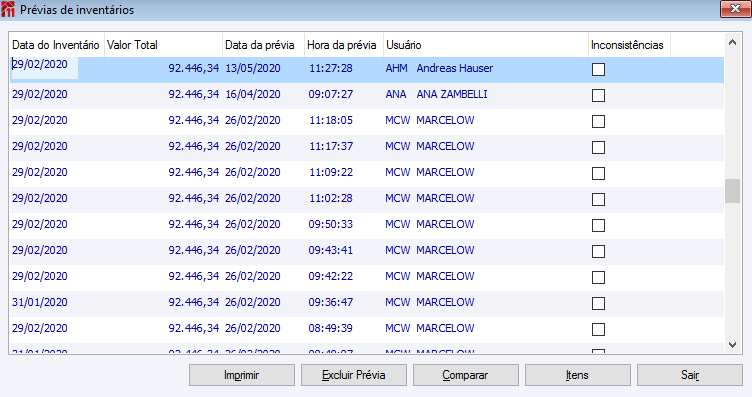Click the time 09:36:47
The height and width of the screenshot is (397, 752).
(331, 302)
